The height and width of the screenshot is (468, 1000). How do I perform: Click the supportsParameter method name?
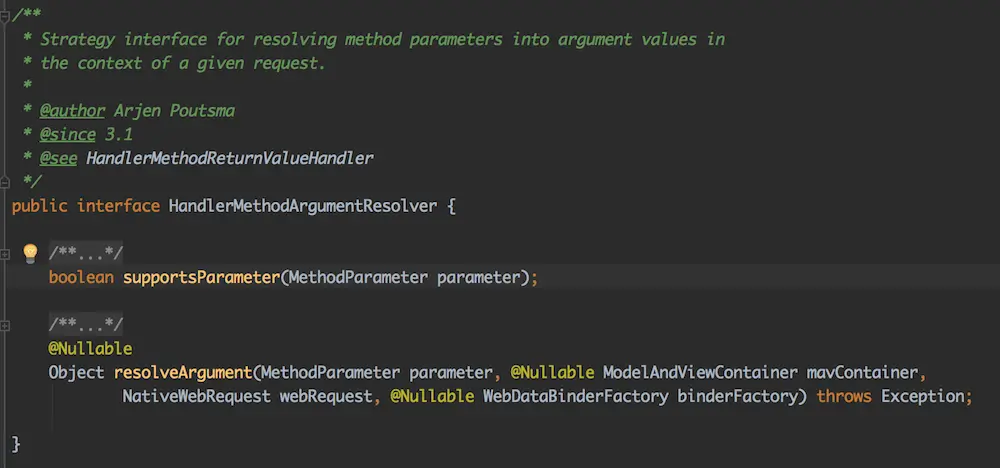coord(201,277)
